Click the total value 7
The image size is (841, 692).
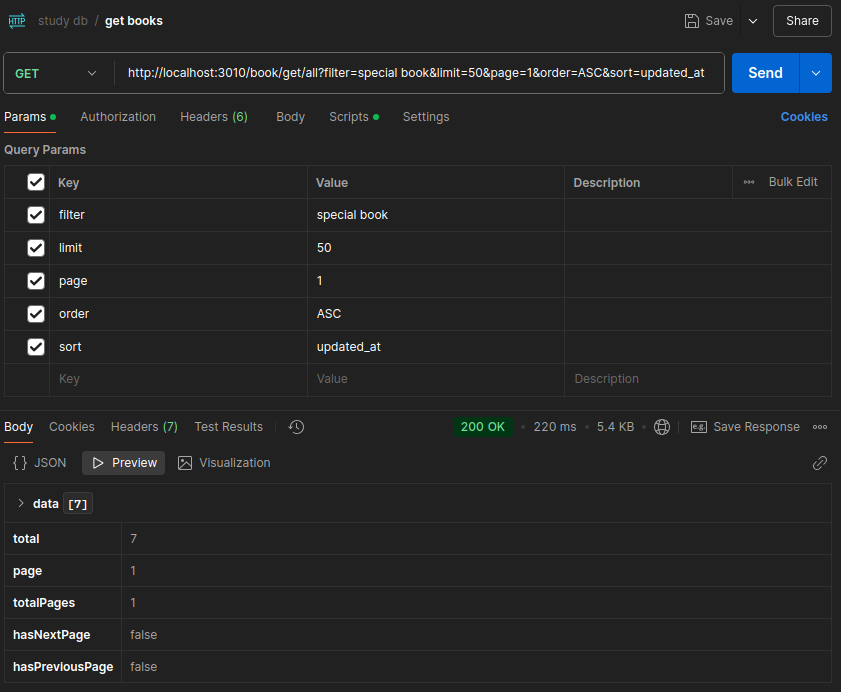tap(134, 539)
